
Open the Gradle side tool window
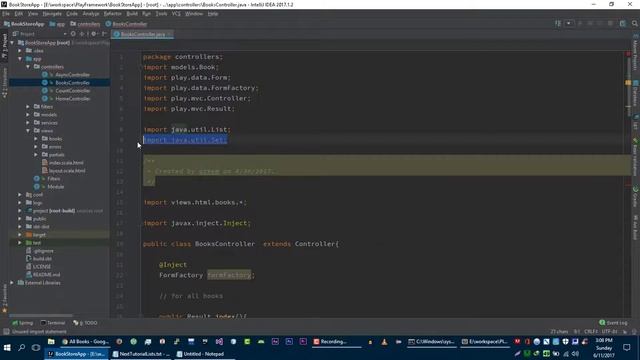(636, 197)
